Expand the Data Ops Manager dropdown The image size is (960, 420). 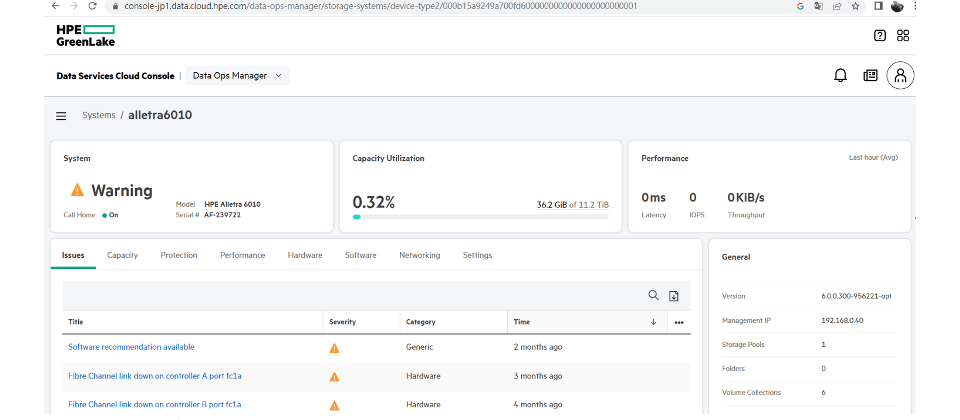point(238,75)
